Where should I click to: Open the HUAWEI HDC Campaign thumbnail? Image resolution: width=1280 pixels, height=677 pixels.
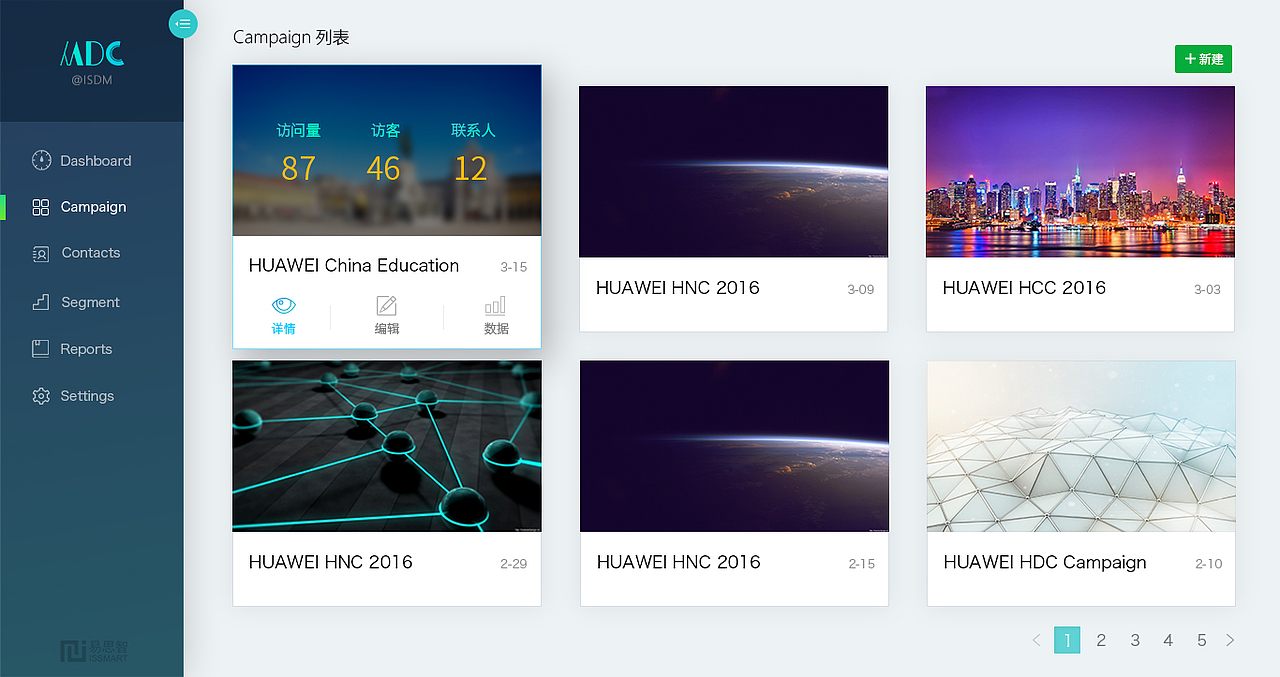pos(1080,446)
